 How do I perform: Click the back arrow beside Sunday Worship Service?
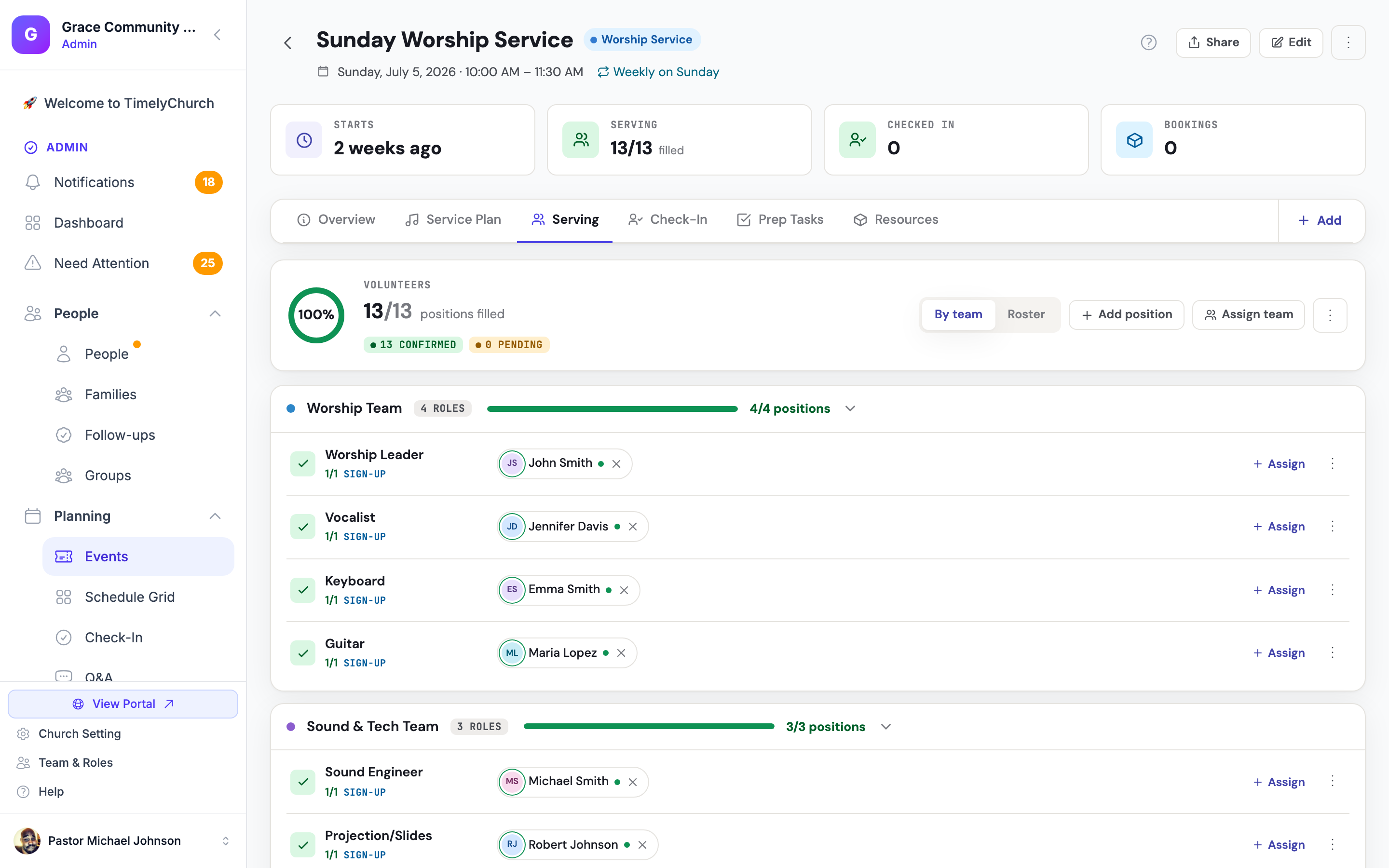(x=287, y=42)
